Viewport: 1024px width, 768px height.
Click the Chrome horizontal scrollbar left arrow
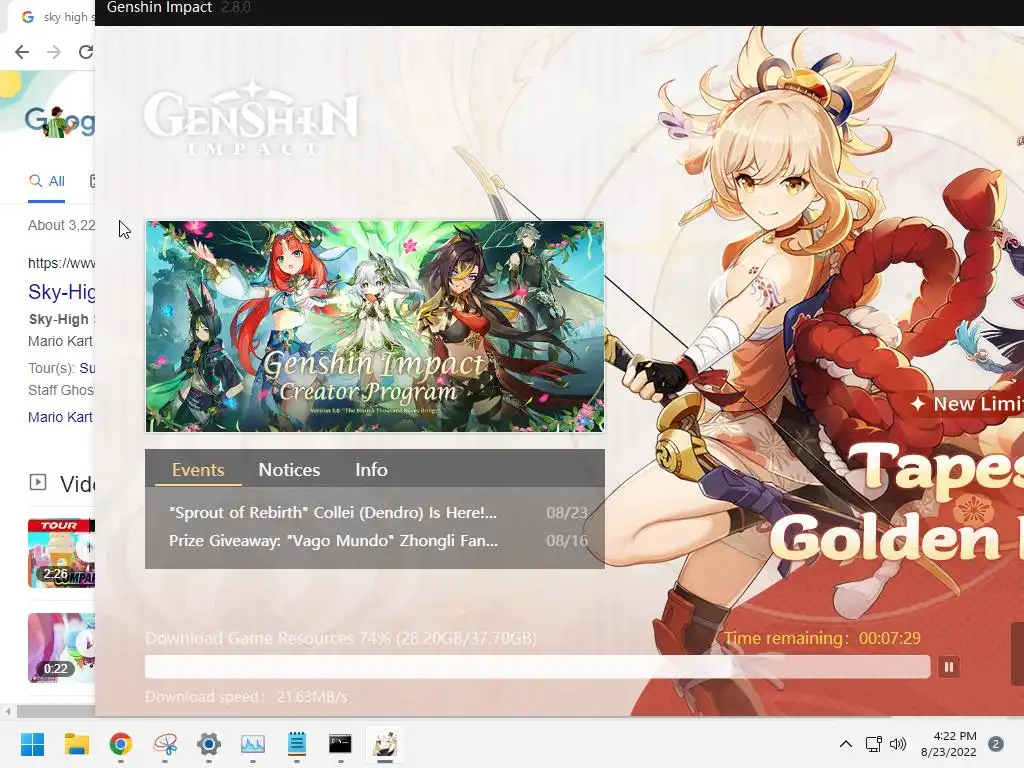pos(8,711)
